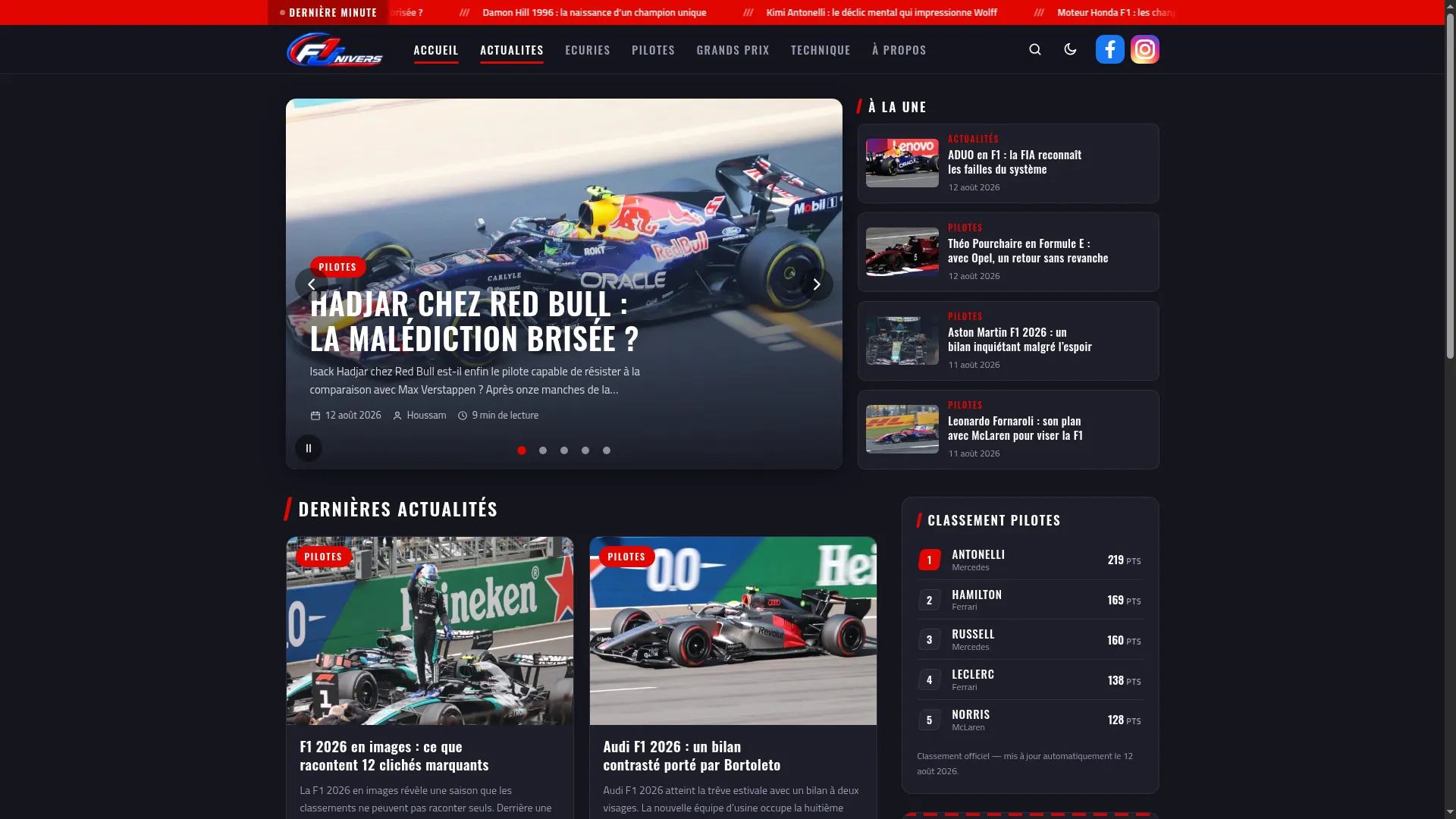Open the TECHNIQUE menu item
This screenshot has width=1456, height=819.
[821, 50]
